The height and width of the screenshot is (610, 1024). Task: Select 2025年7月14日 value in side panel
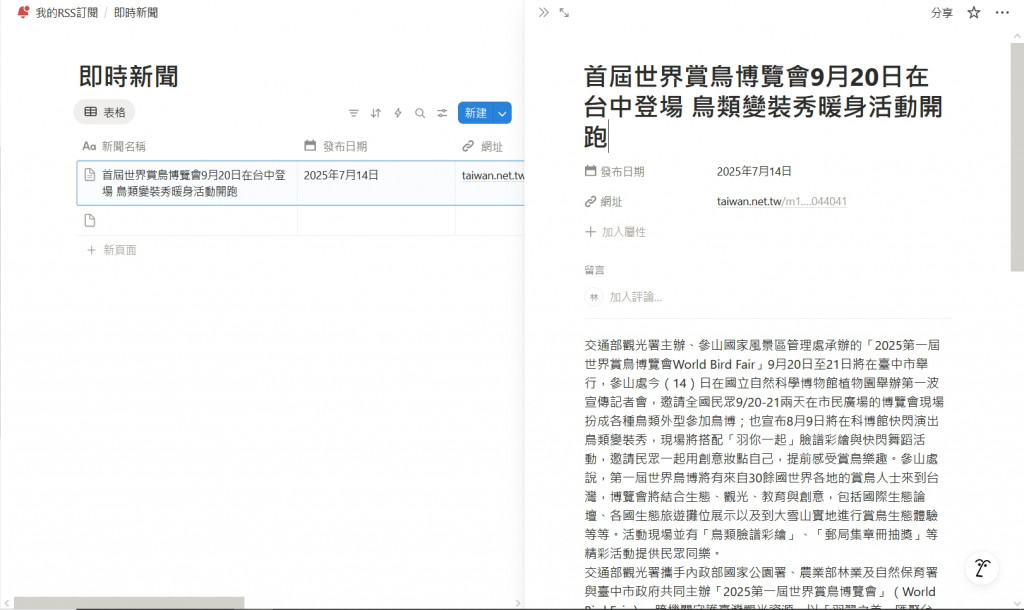click(754, 172)
